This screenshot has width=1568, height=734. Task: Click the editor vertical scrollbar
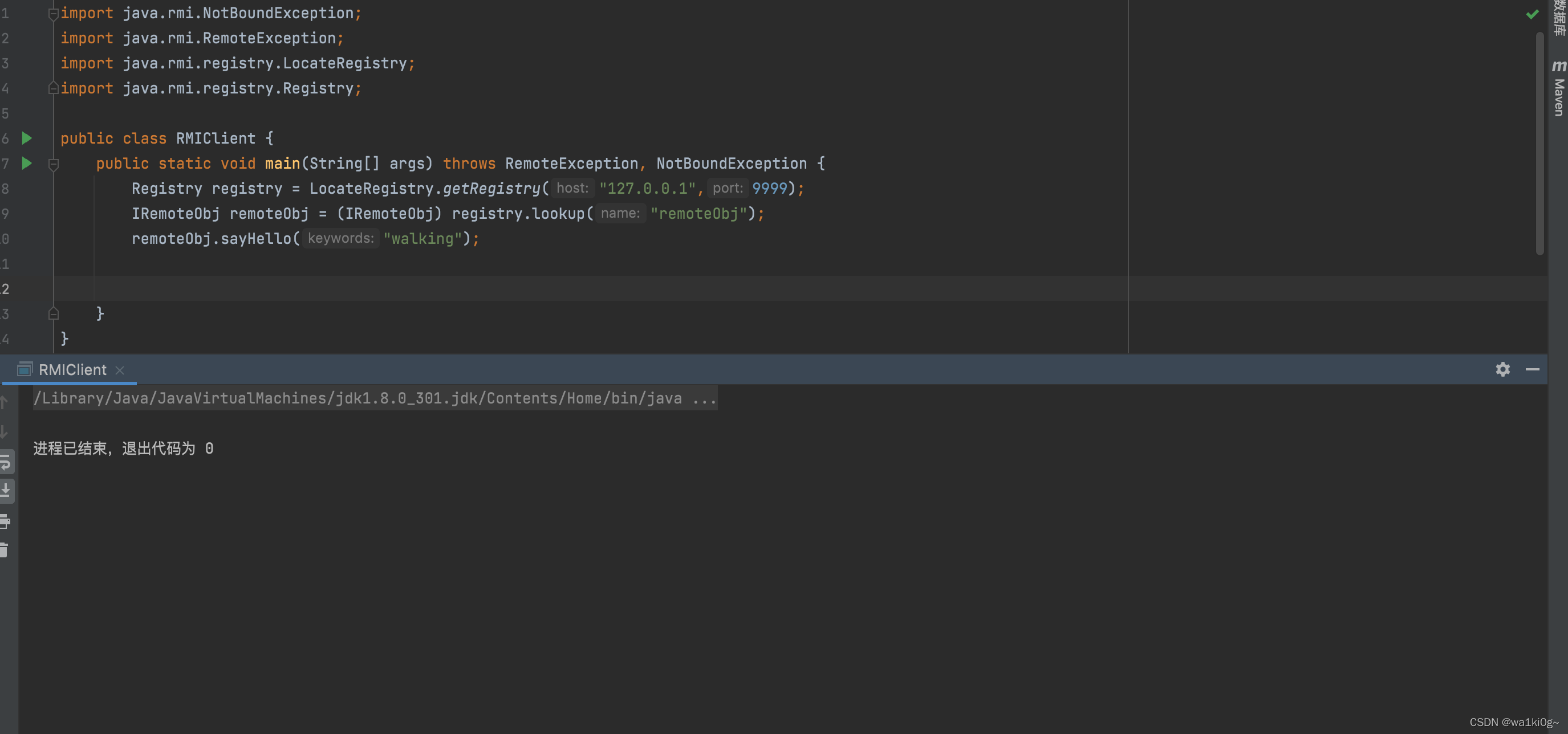[x=1539, y=143]
